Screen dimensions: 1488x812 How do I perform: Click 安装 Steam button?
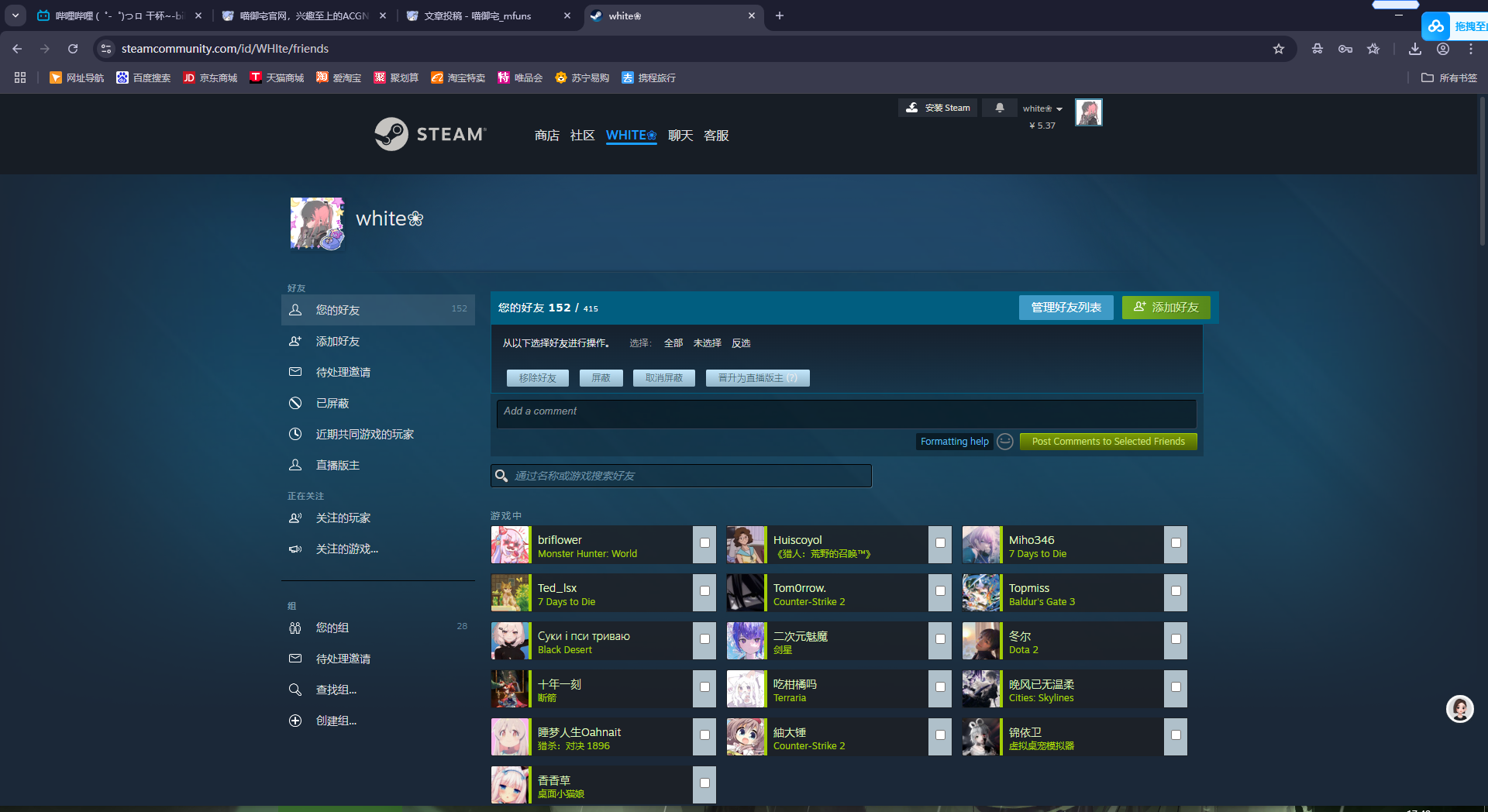939,108
